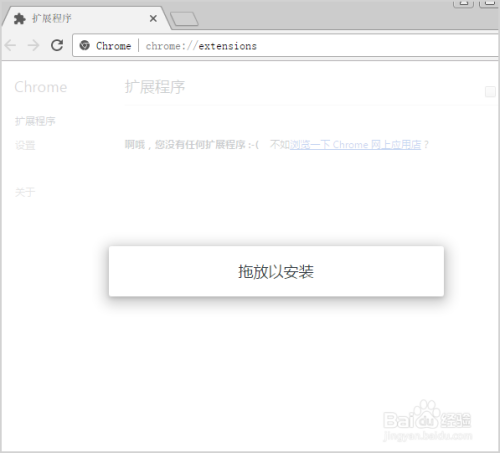The image size is (500, 453).
Task: Click the 扩展程序 page heading
Action: coord(155,87)
